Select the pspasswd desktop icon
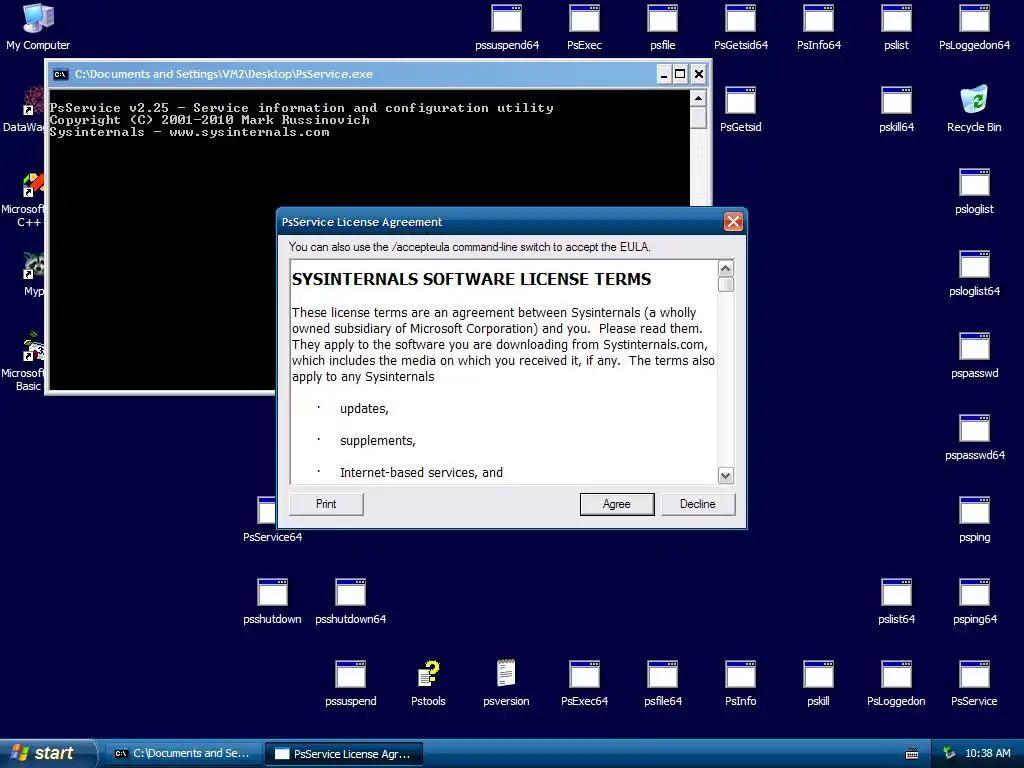Viewport: 1024px width, 768px height. click(x=974, y=356)
